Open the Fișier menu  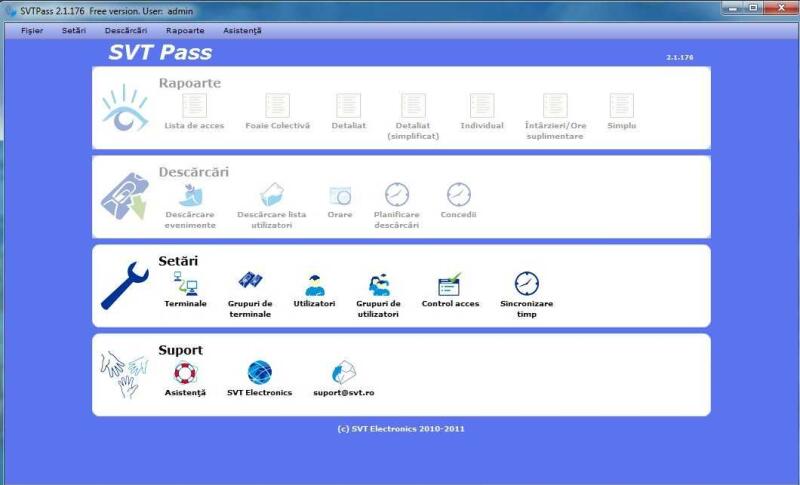(x=32, y=31)
